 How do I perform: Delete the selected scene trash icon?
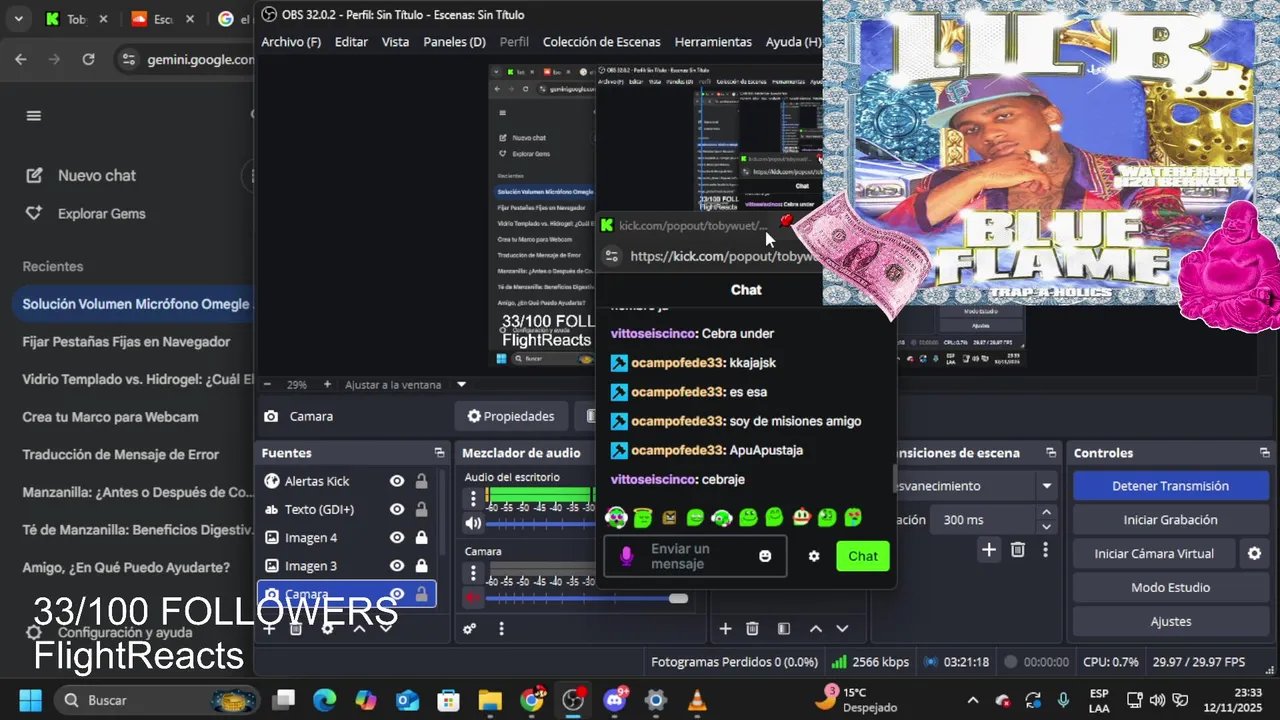tap(752, 629)
